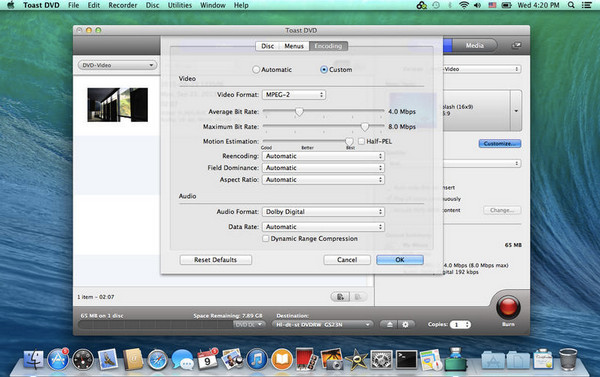Click the red Burn button
The height and width of the screenshot is (377, 600).
click(508, 307)
